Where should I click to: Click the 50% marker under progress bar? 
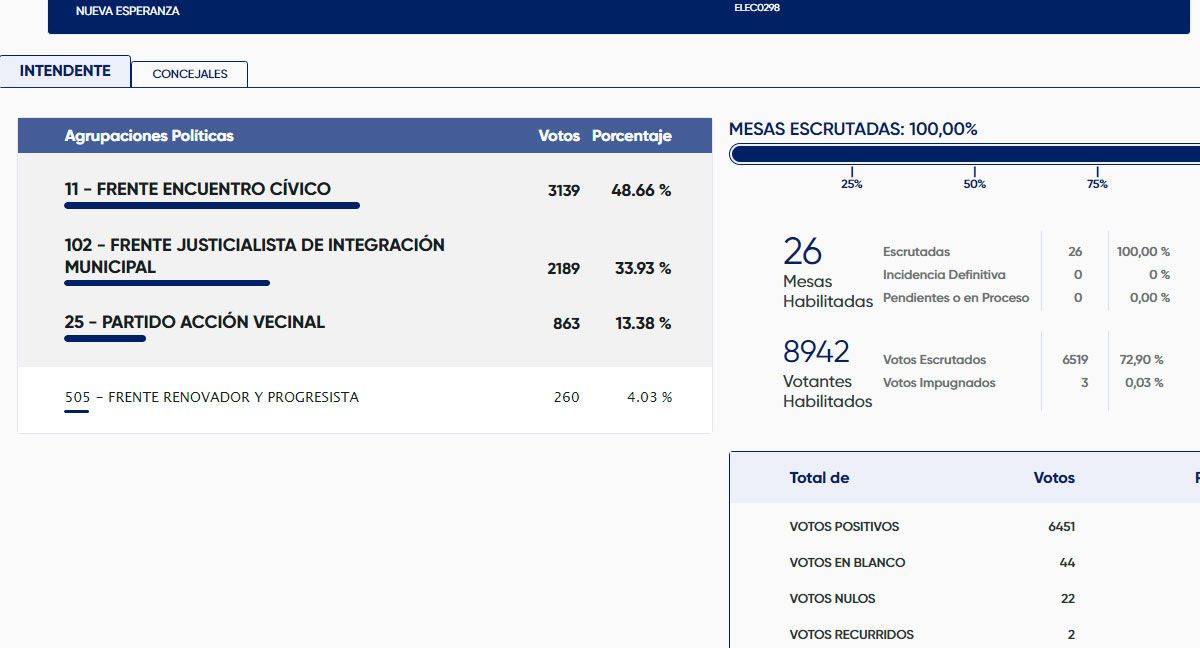(x=974, y=183)
